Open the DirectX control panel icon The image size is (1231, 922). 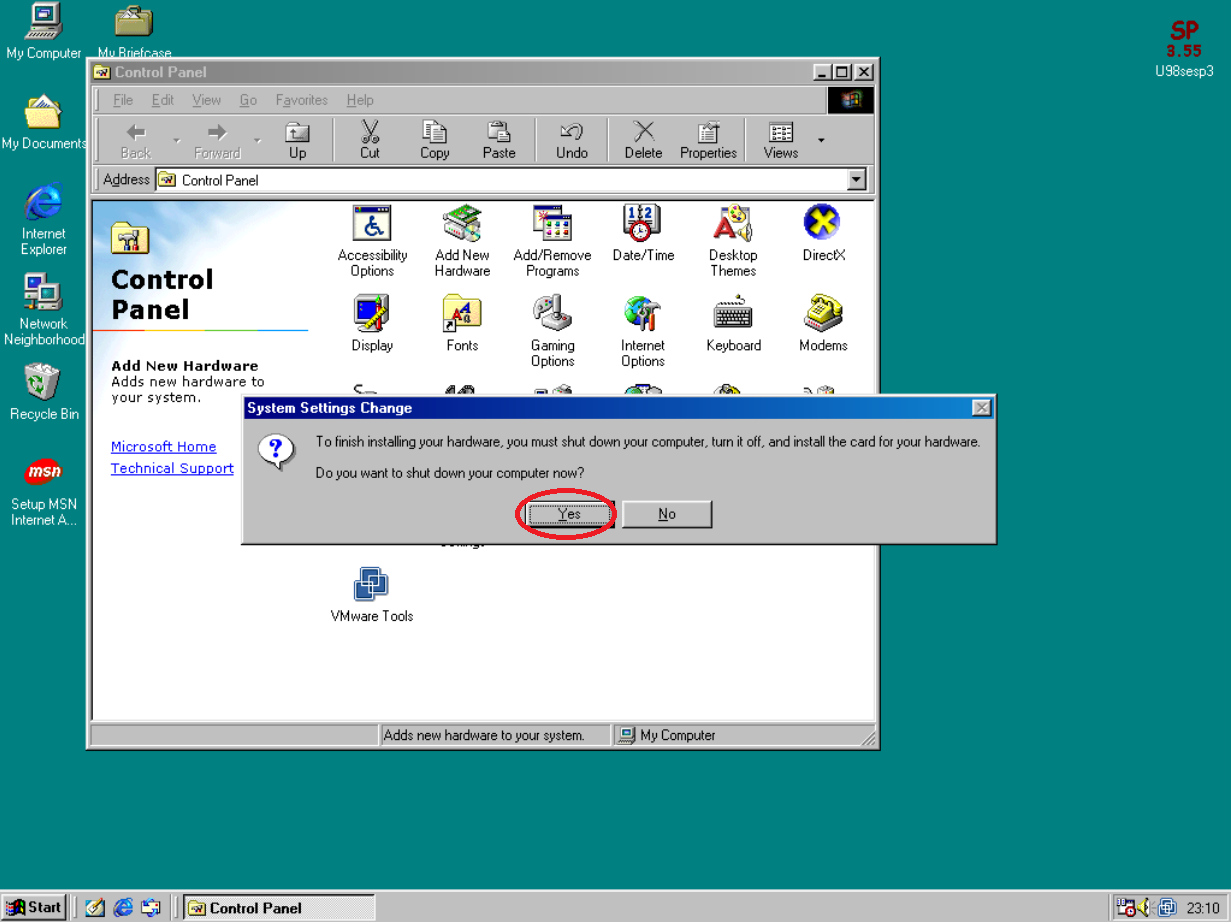tap(822, 225)
